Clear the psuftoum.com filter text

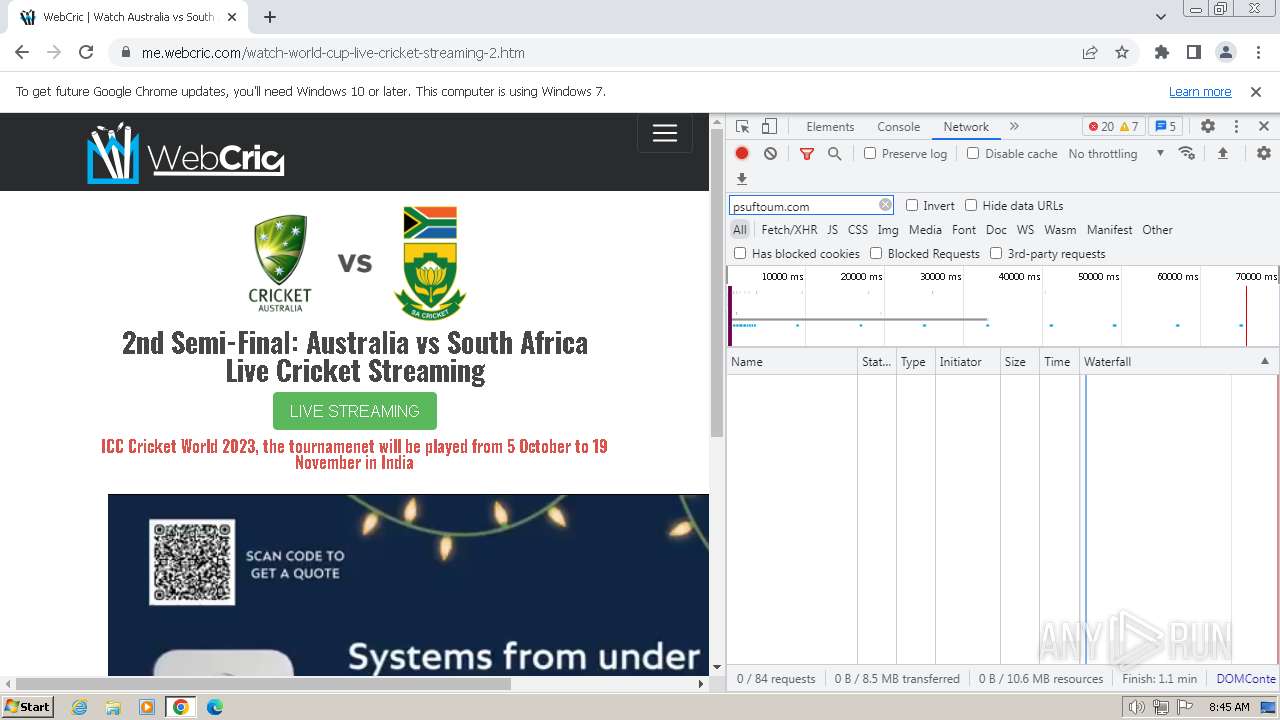[885, 205]
